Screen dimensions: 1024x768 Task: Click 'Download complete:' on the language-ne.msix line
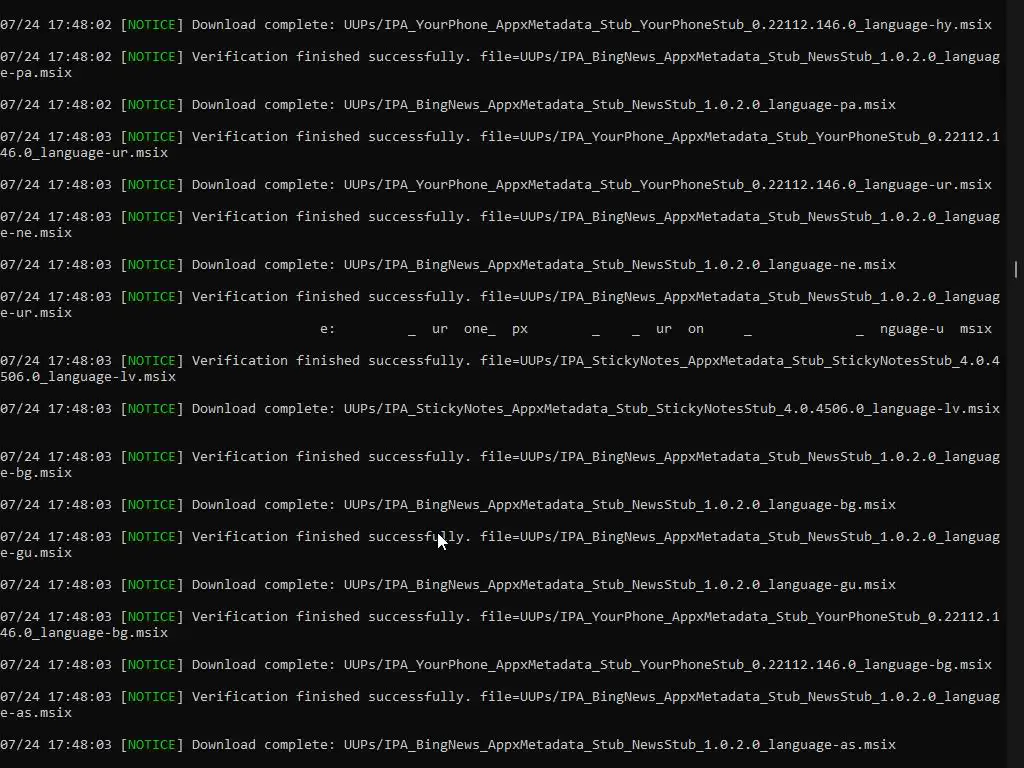point(263,264)
